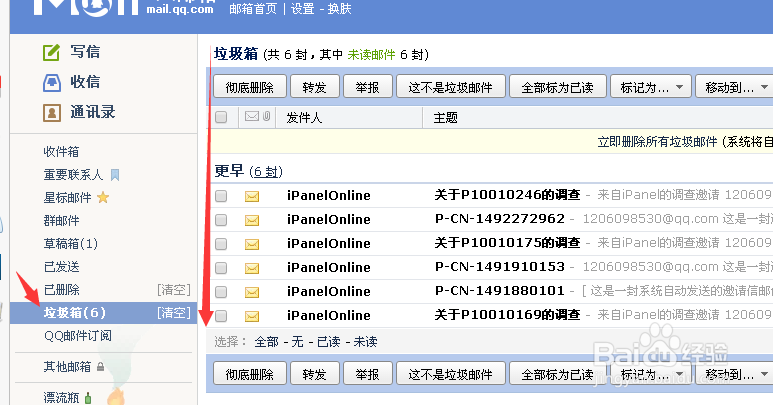Click unread envelope icon for P-CN-1491880101

(x=252, y=292)
